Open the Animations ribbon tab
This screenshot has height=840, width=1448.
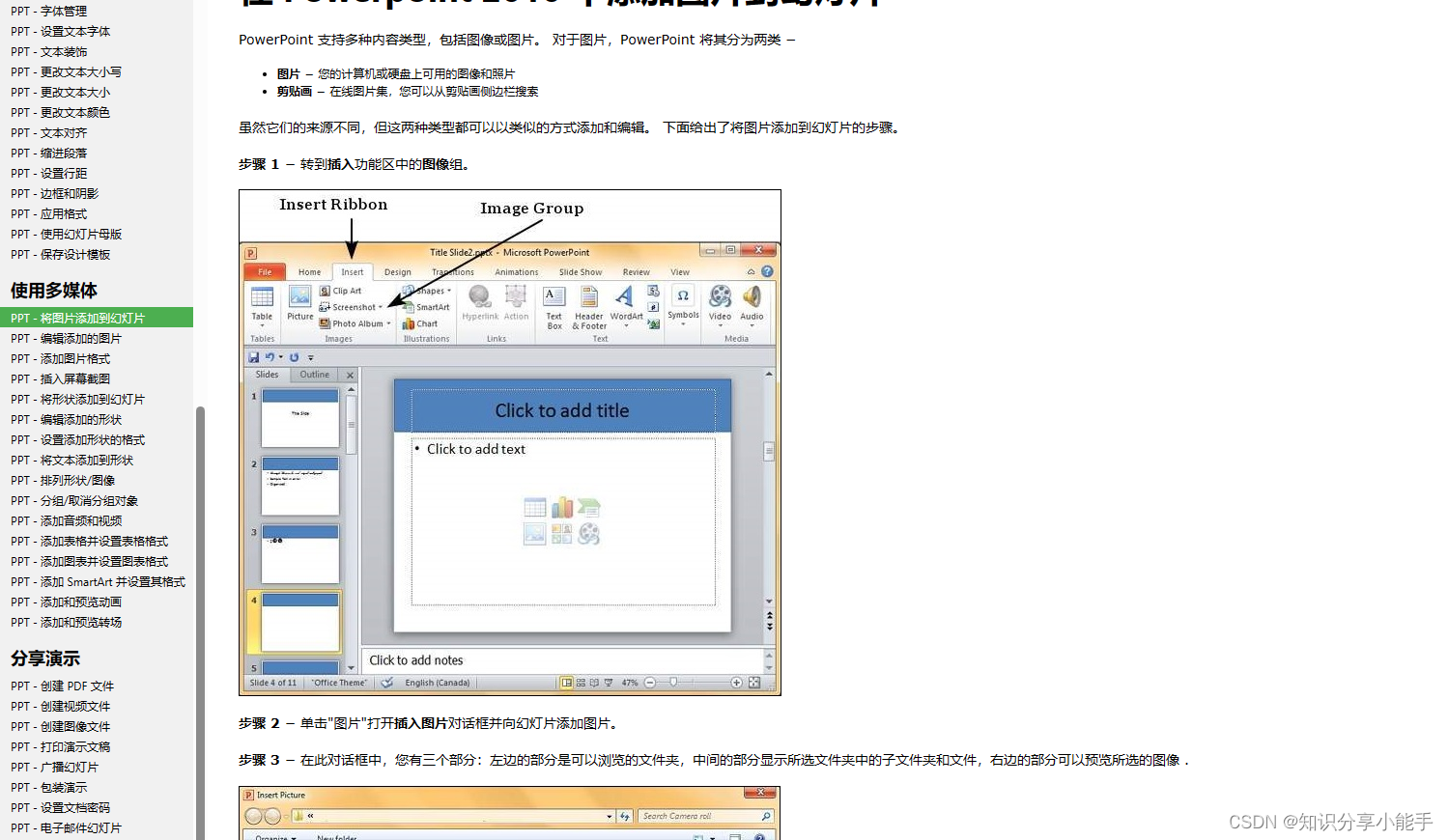[x=517, y=272]
